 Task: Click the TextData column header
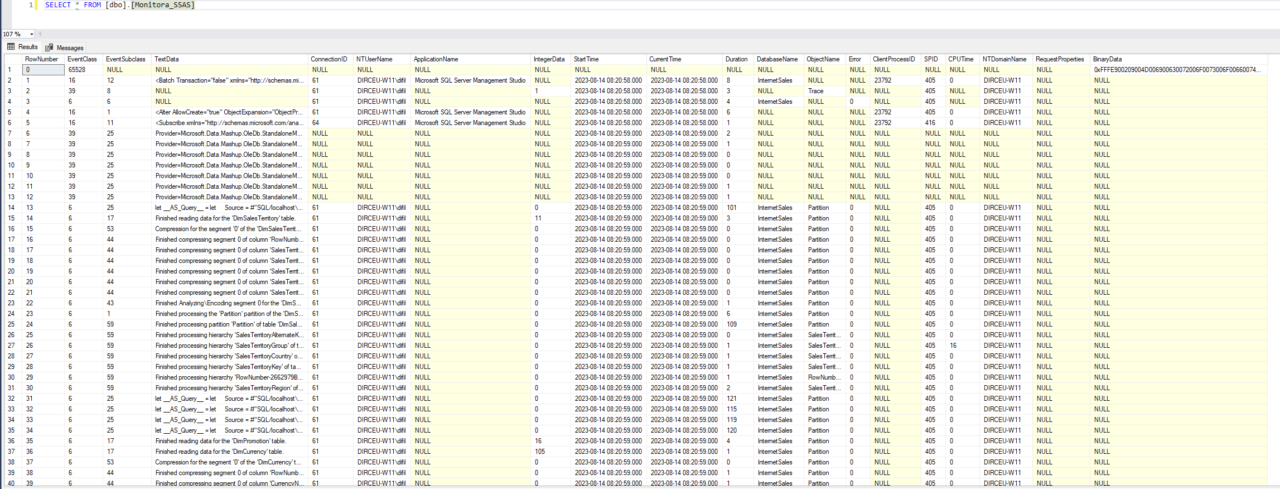tap(167, 60)
